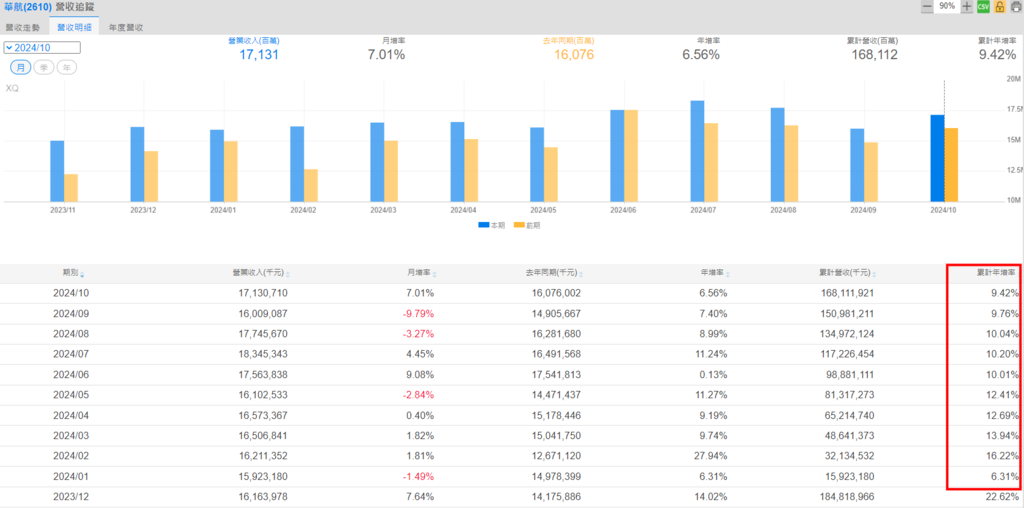Viewport: 1024px width, 508px height.
Task: Print the page using the printer icon
Action: pyautogui.click(x=1015, y=6)
